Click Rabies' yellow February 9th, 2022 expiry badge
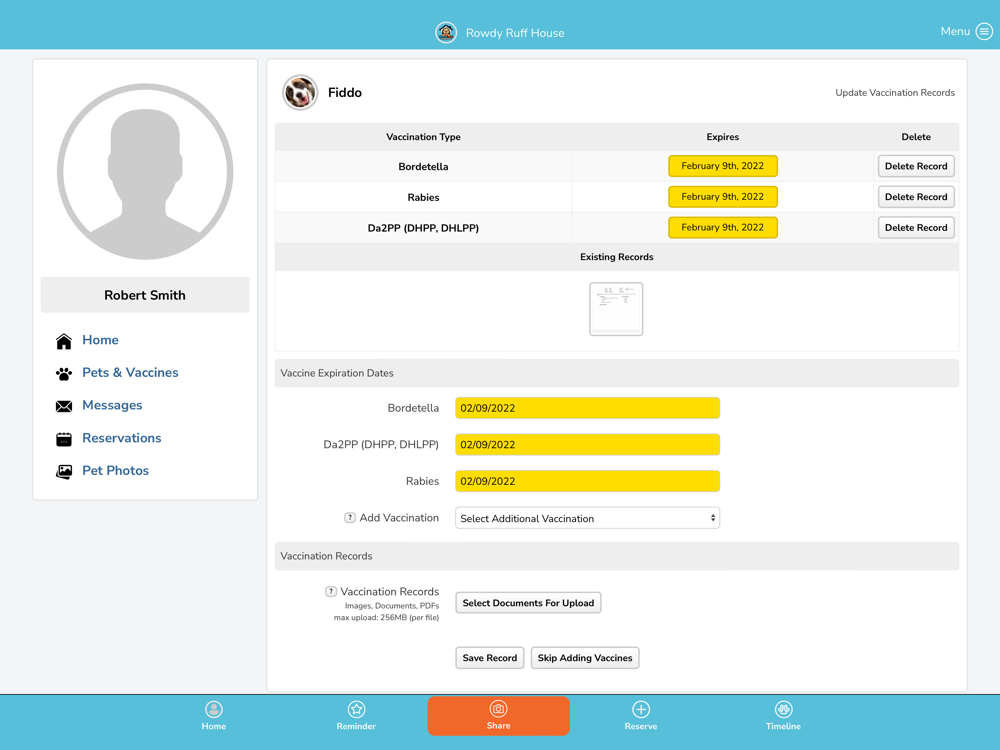Screen dimensions: 1000x750 [723, 196]
